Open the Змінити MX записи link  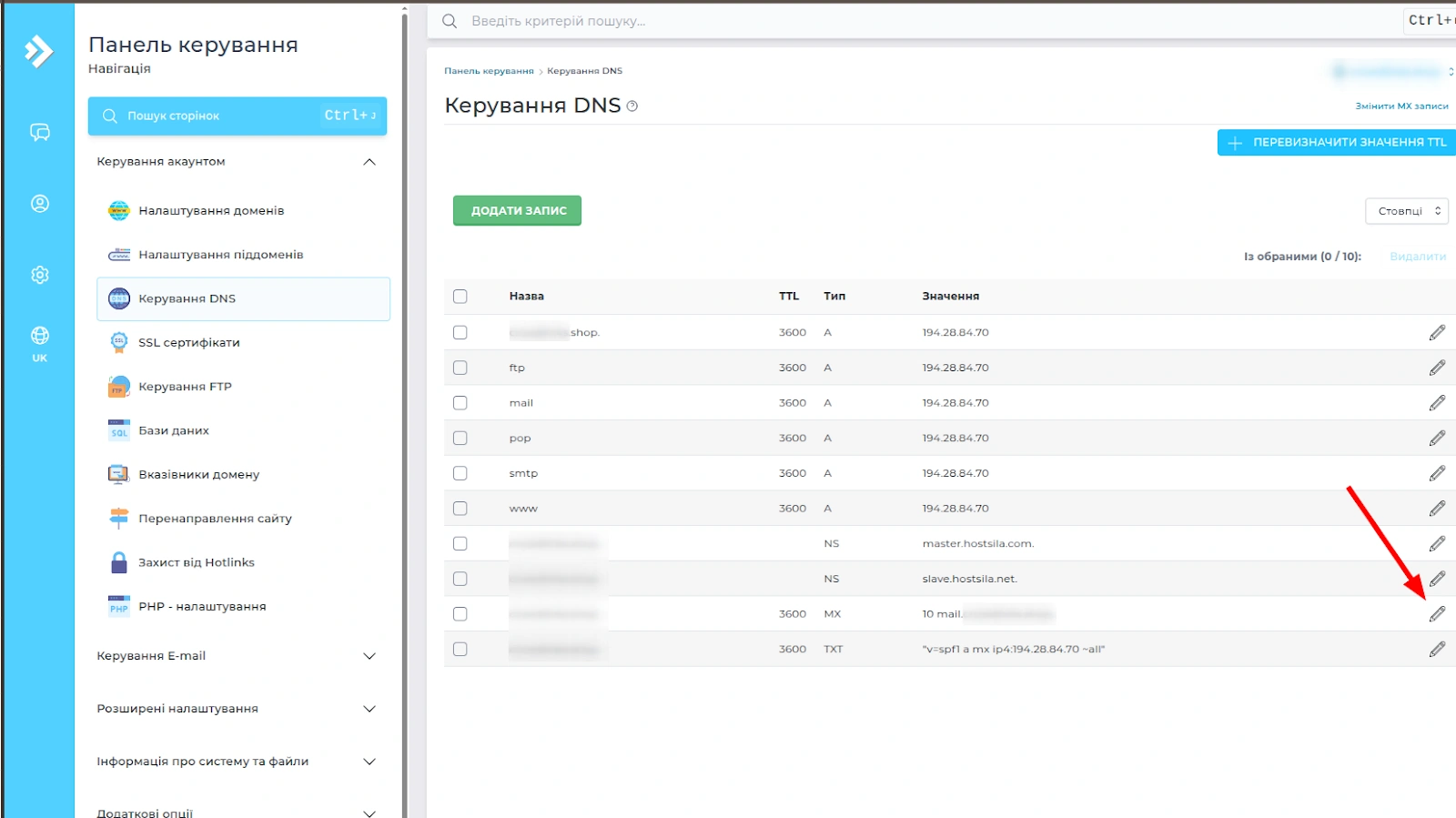pyautogui.click(x=1401, y=106)
